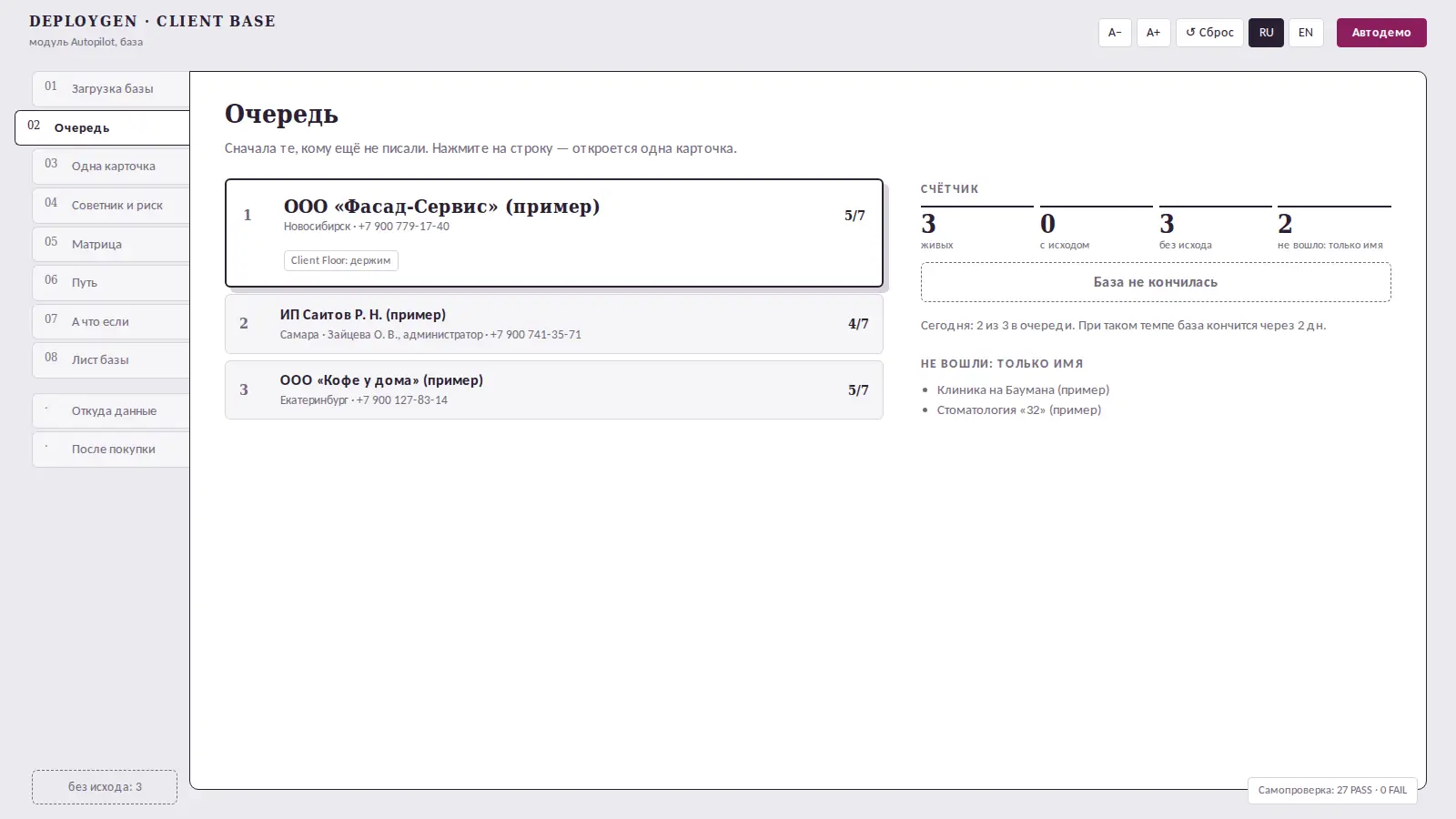The height and width of the screenshot is (819, 1456).
Task: Click the Сброс reset button
Action: coord(1209,33)
